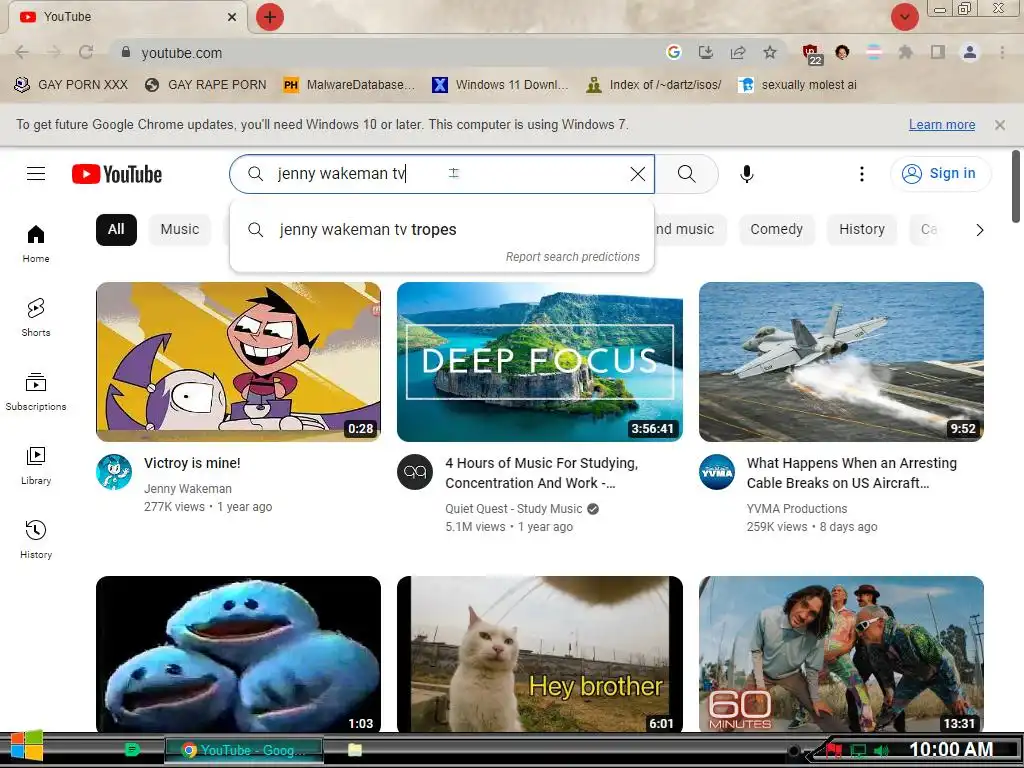
Task: Open the YVMA Productions channel avatar
Action: (x=716, y=472)
